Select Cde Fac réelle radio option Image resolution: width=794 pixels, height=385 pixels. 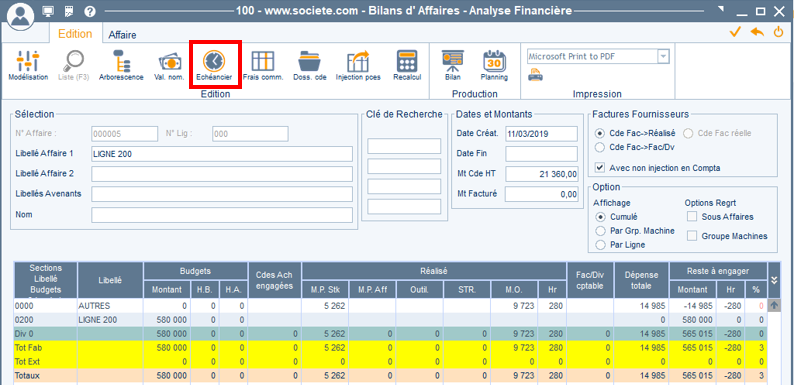(x=689, y=134)
